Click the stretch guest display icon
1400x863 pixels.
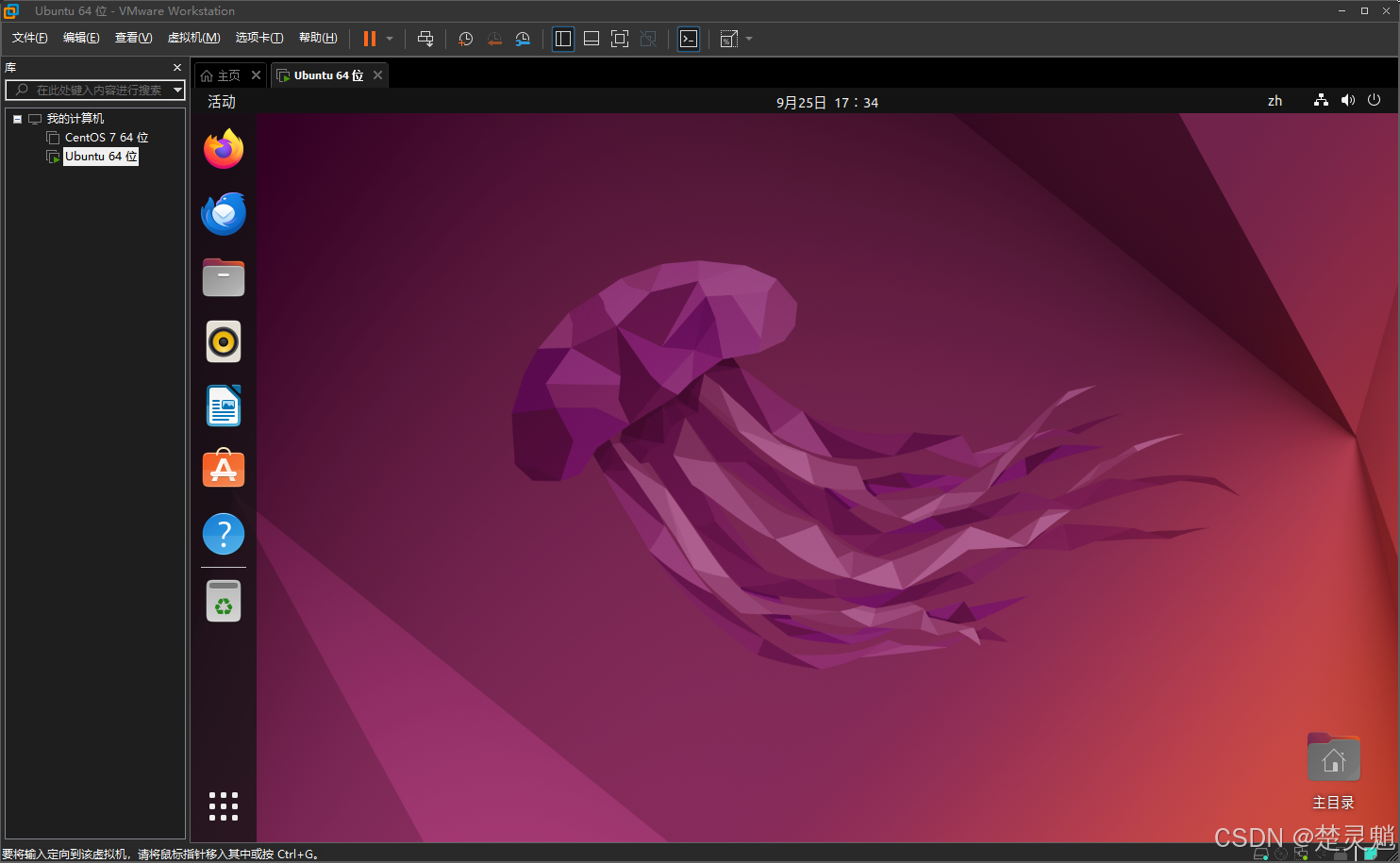point(728,39)
